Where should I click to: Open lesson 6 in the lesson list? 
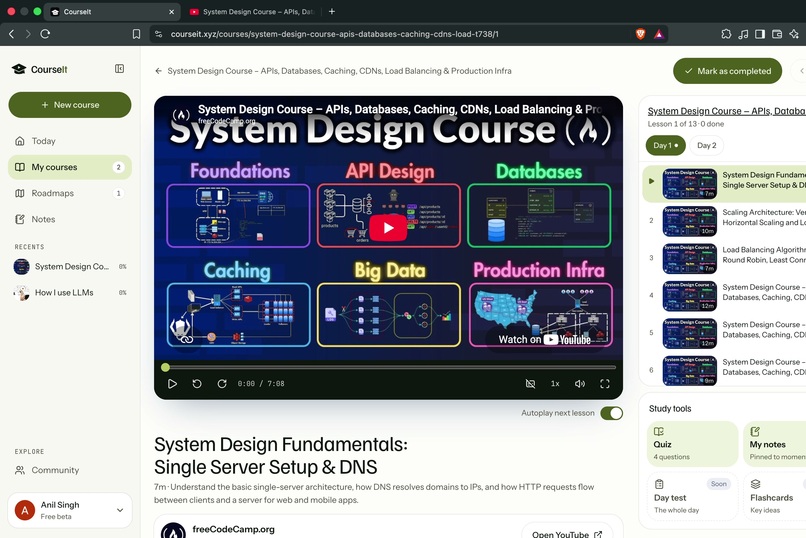(x=724, y=370)
